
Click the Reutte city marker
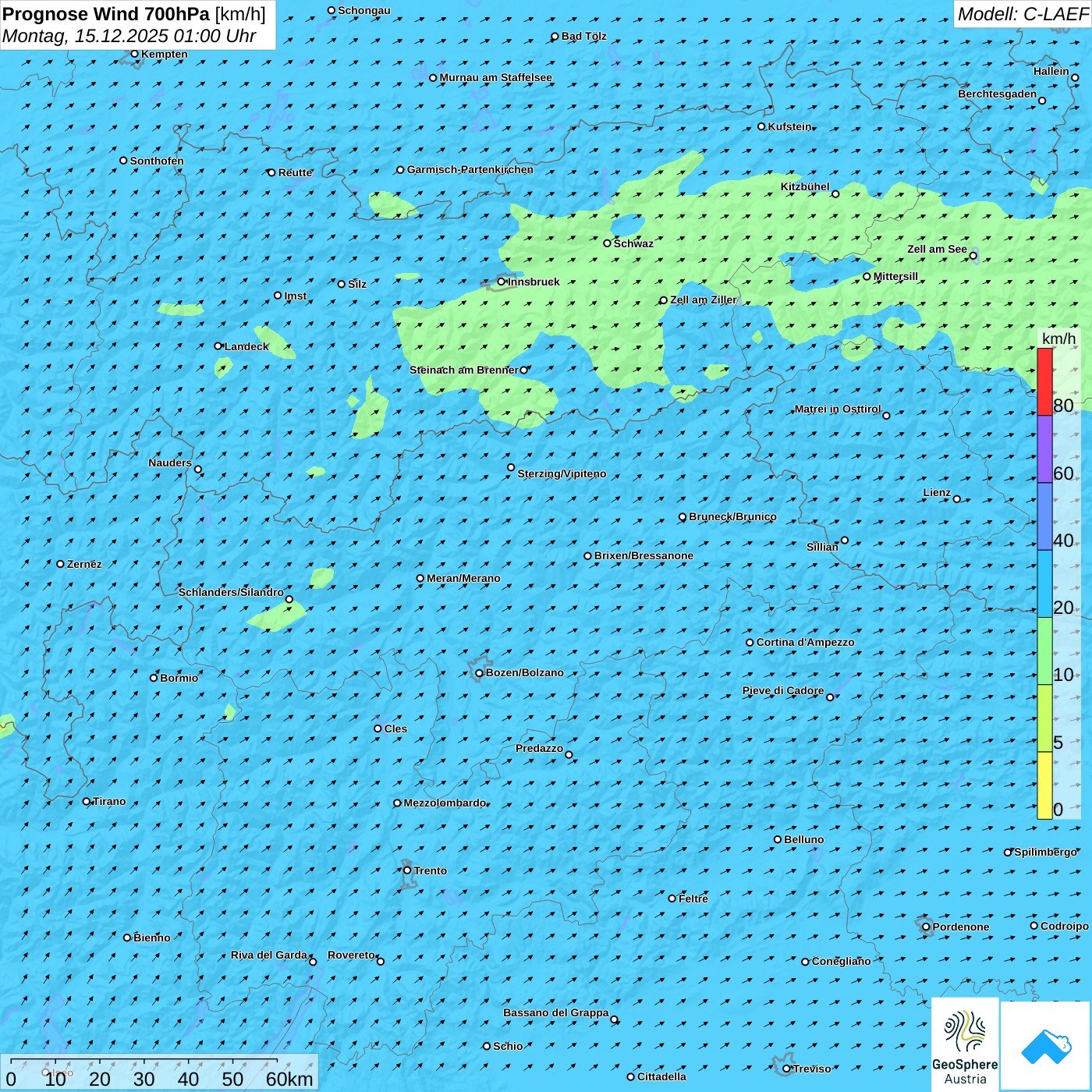point(271,173)
